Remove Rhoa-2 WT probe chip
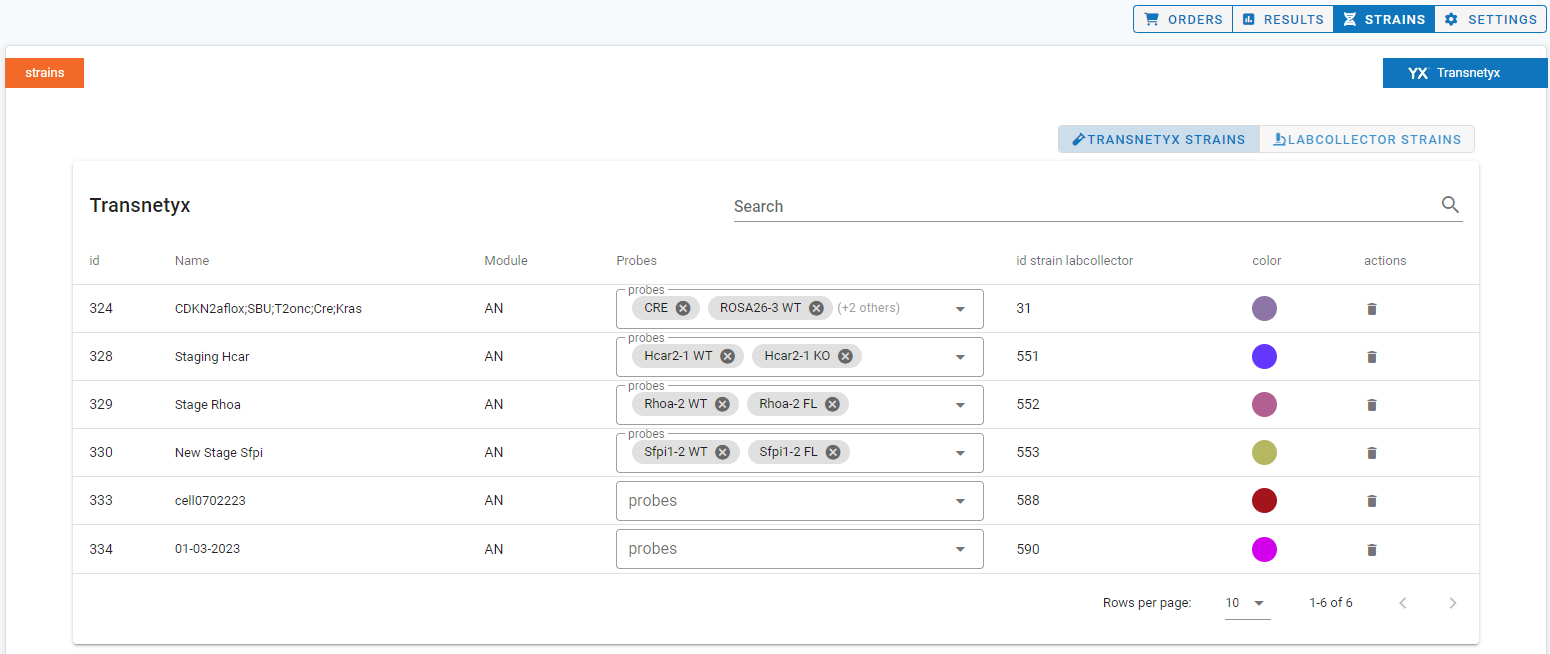Image resolution: width=1550 pixels, height=654 pixels. point(723,404)
